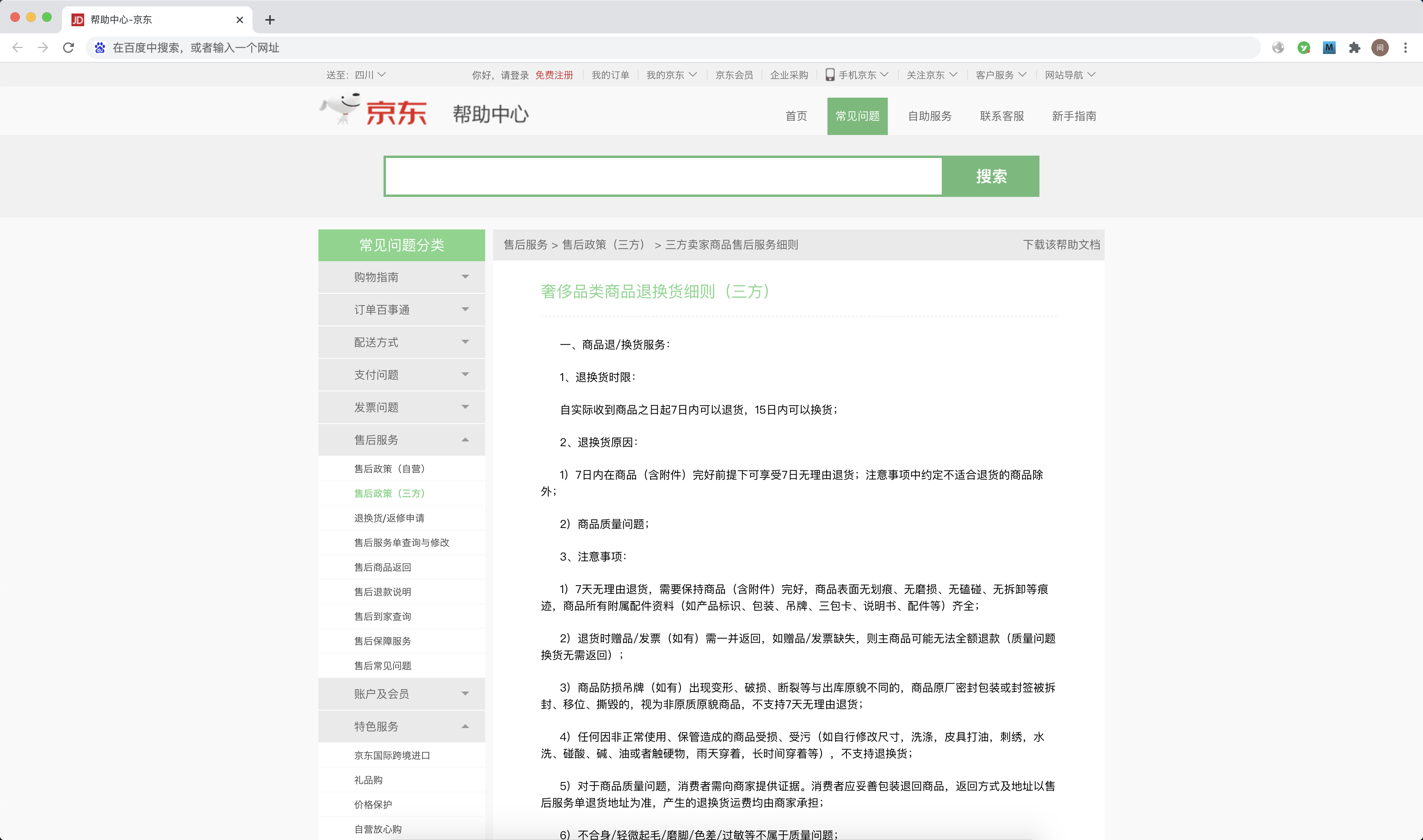The image size is (1423, 840).
Task: Open 京东会员 link
Action: click(734, 75)
